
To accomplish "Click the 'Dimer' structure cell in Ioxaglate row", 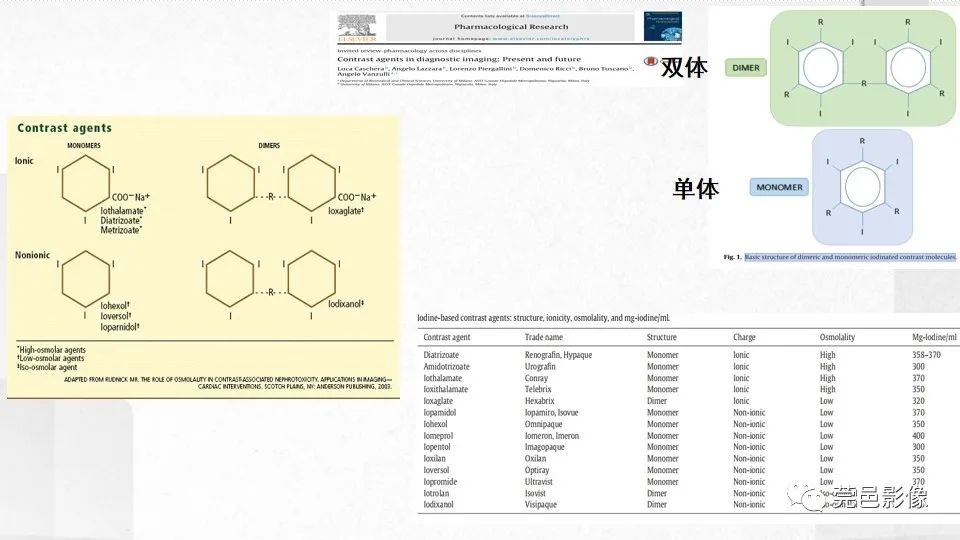I will (657, 401).
